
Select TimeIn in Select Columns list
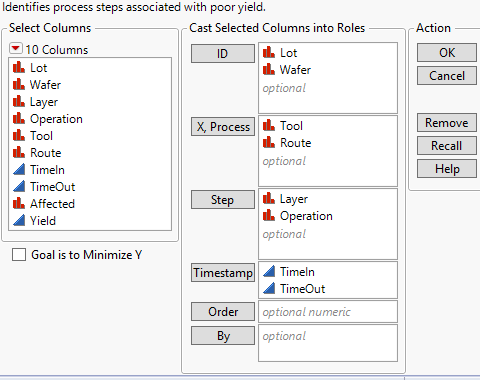click(x=90, y=170)
